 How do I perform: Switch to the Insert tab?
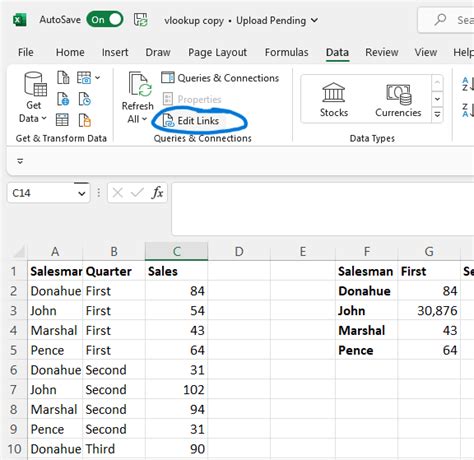(115, 52)
